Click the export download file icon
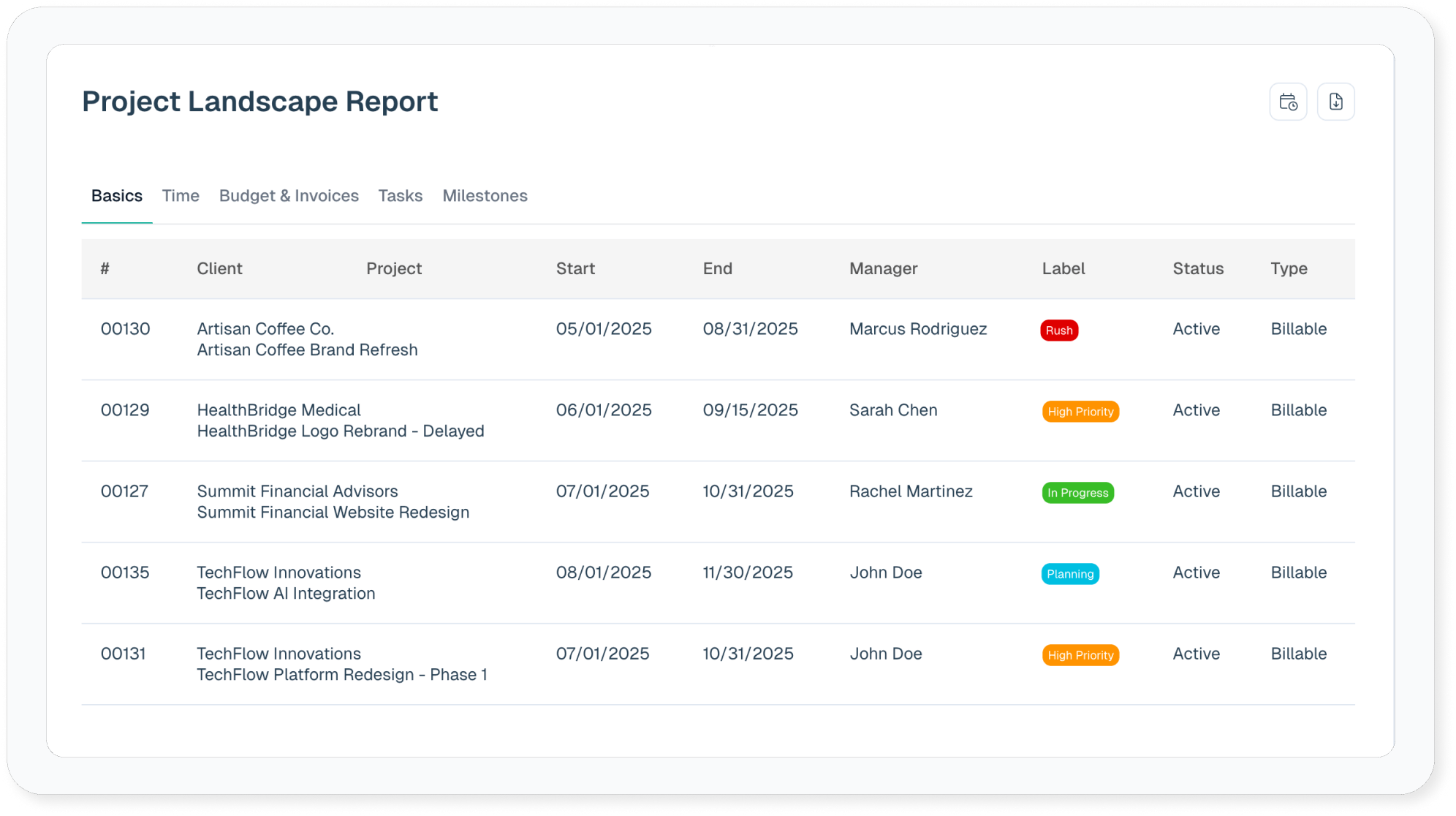 1335,102
